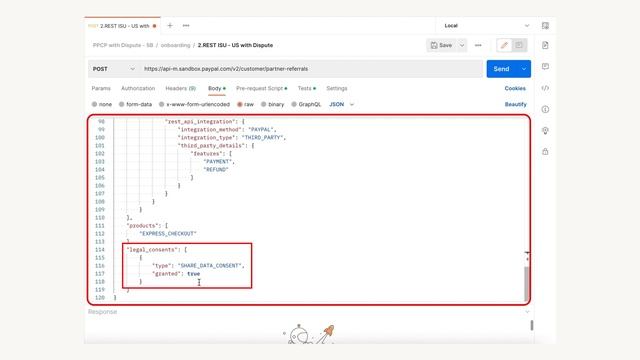Click the "products" key on line 111

[x=142, y=226]
